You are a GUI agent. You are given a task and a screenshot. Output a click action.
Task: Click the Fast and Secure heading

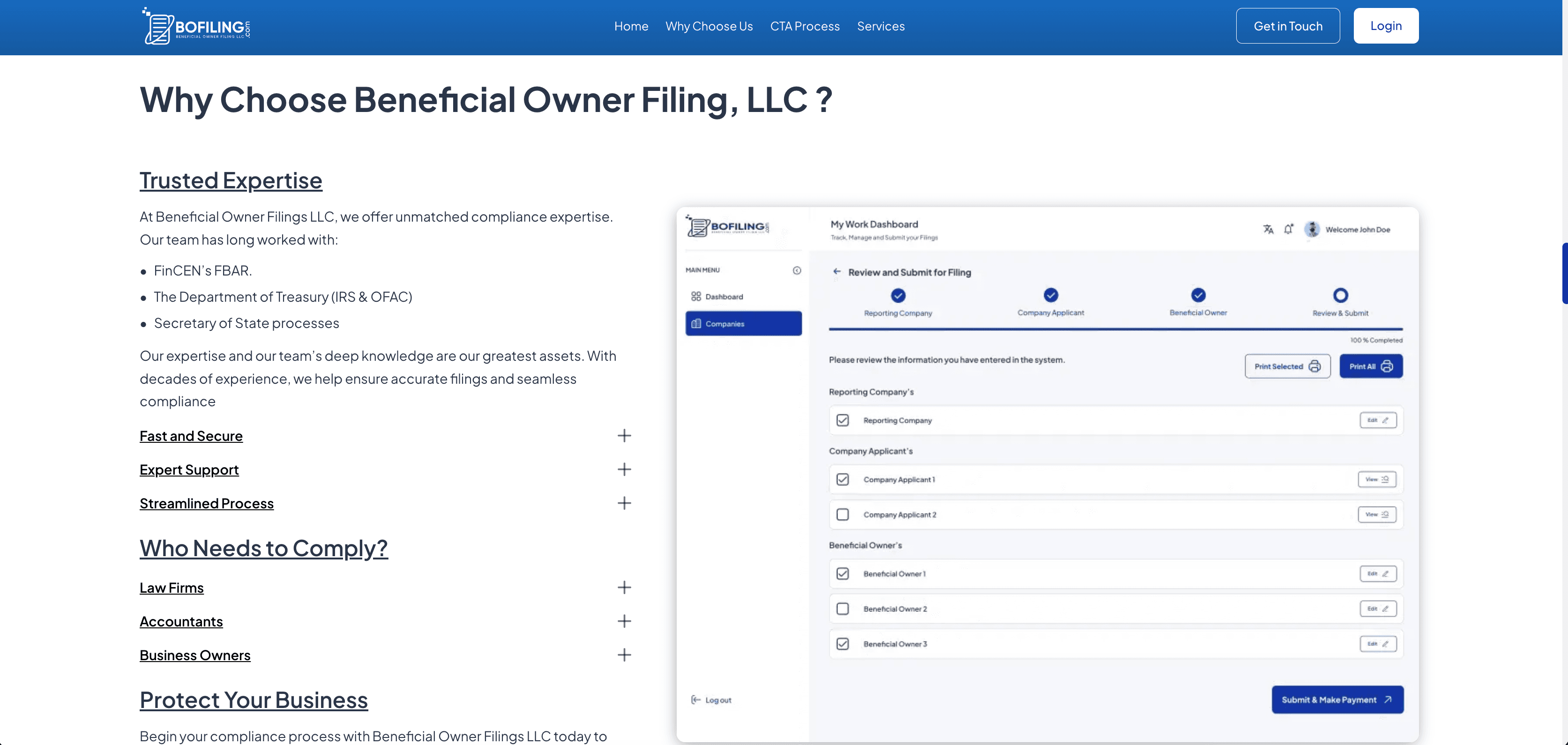tap(191, 436)
